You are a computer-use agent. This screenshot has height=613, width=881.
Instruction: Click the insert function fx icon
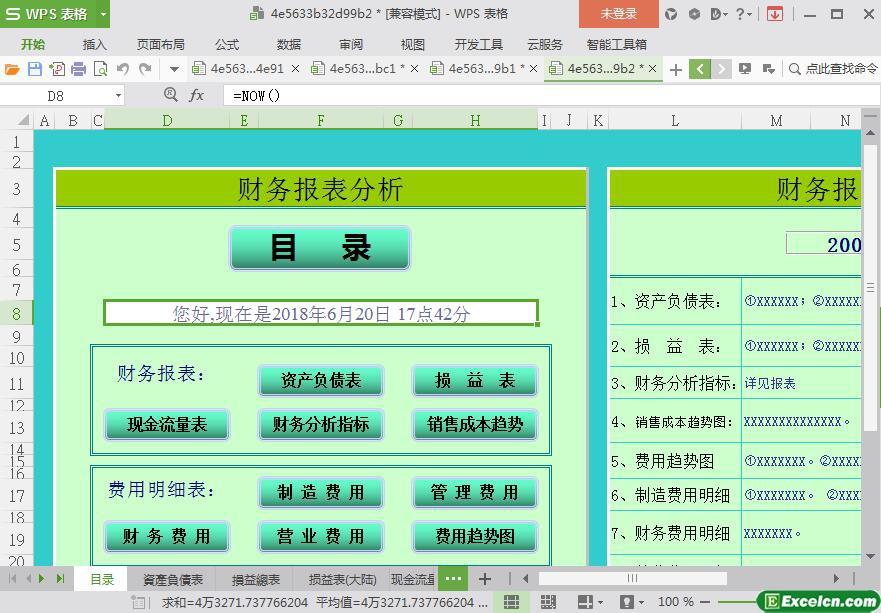pos(197,95)
